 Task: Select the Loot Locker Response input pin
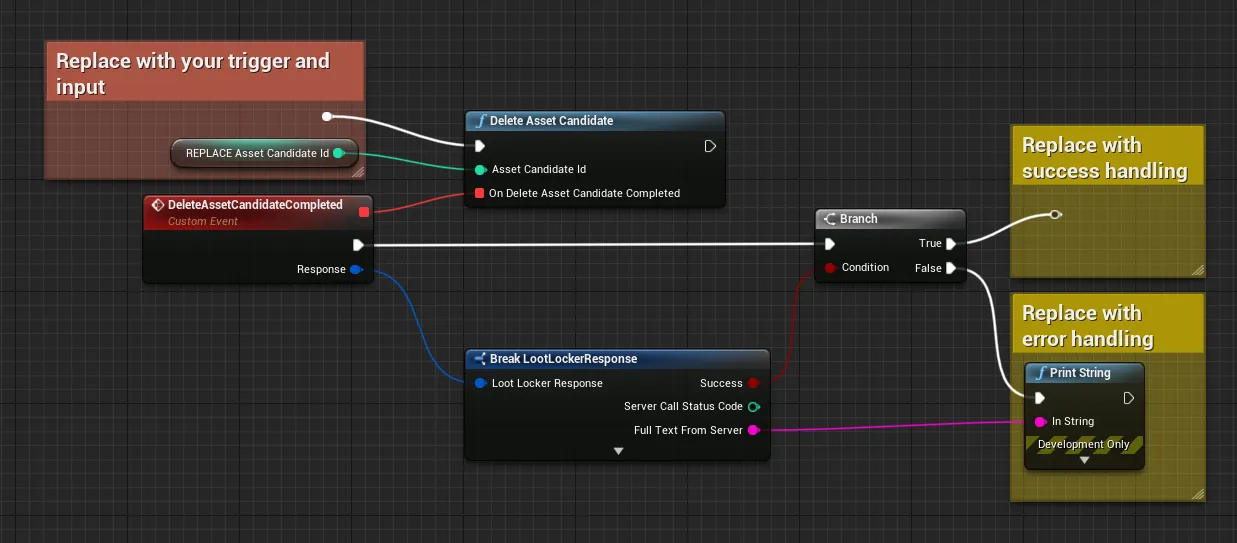tap(480, 383)
